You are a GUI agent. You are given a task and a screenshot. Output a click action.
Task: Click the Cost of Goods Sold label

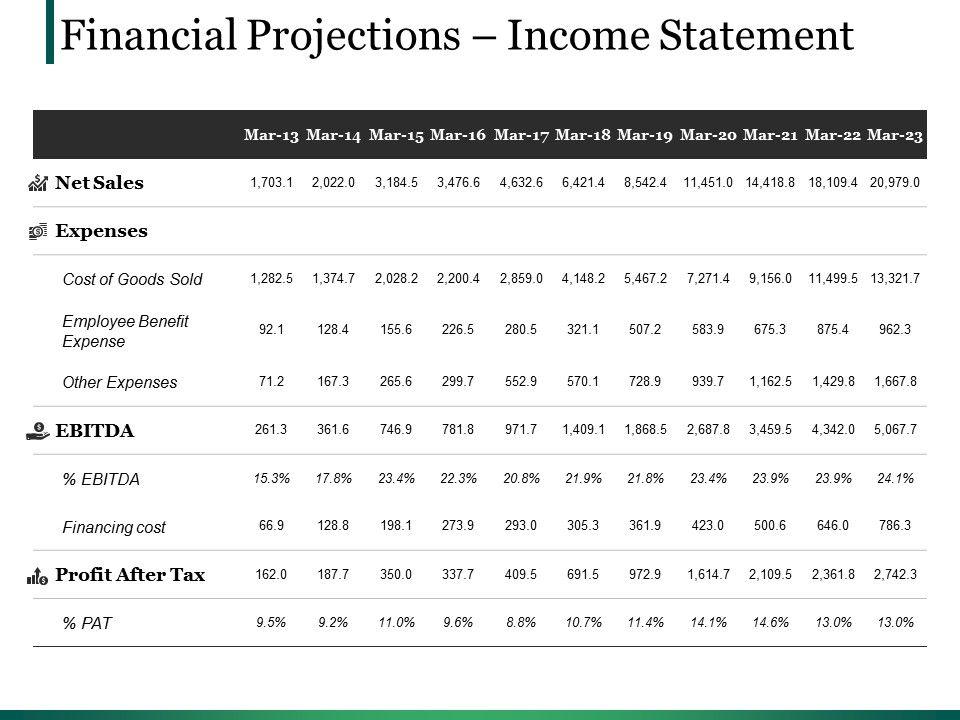(x=132, y=279)
